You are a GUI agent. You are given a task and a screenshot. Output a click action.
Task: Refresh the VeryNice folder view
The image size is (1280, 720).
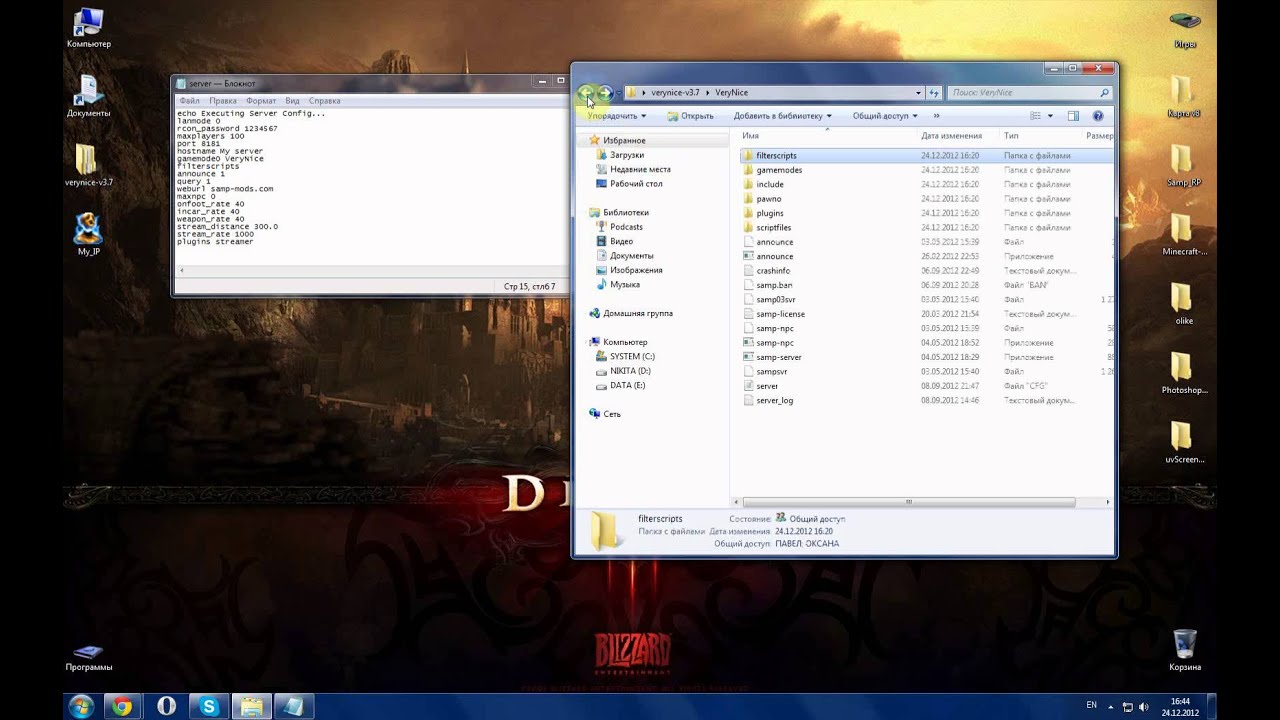point(934,92)
